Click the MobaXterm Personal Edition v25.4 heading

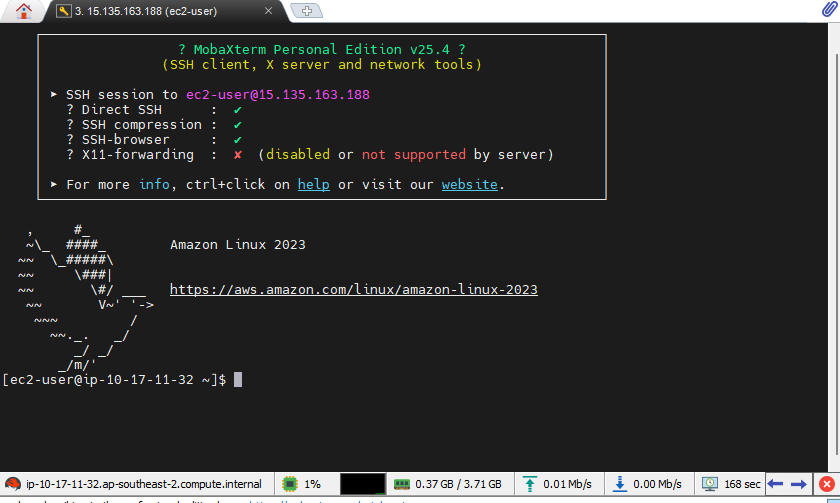[321, 50]
